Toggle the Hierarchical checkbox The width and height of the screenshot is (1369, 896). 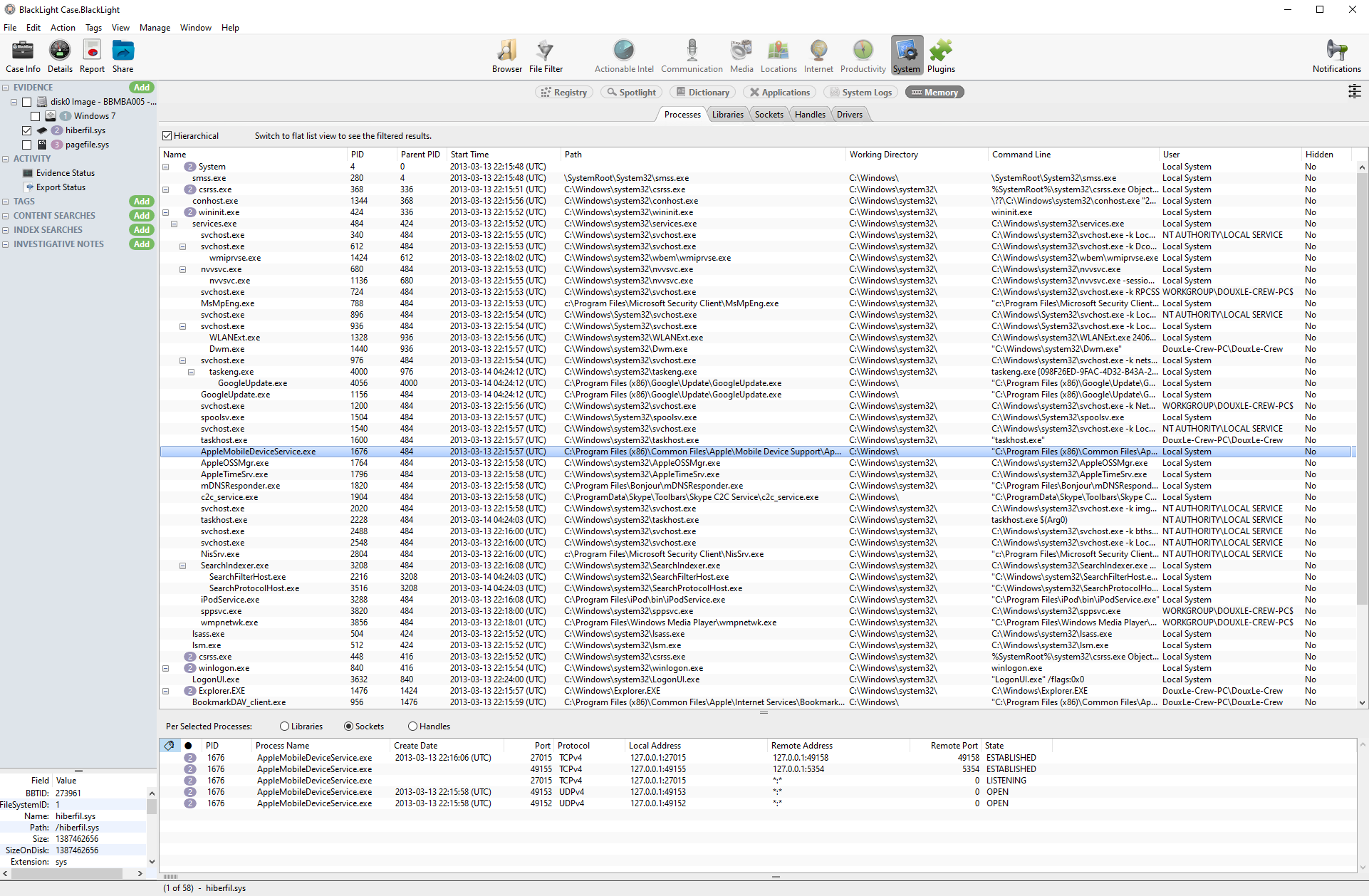point(167,136)
